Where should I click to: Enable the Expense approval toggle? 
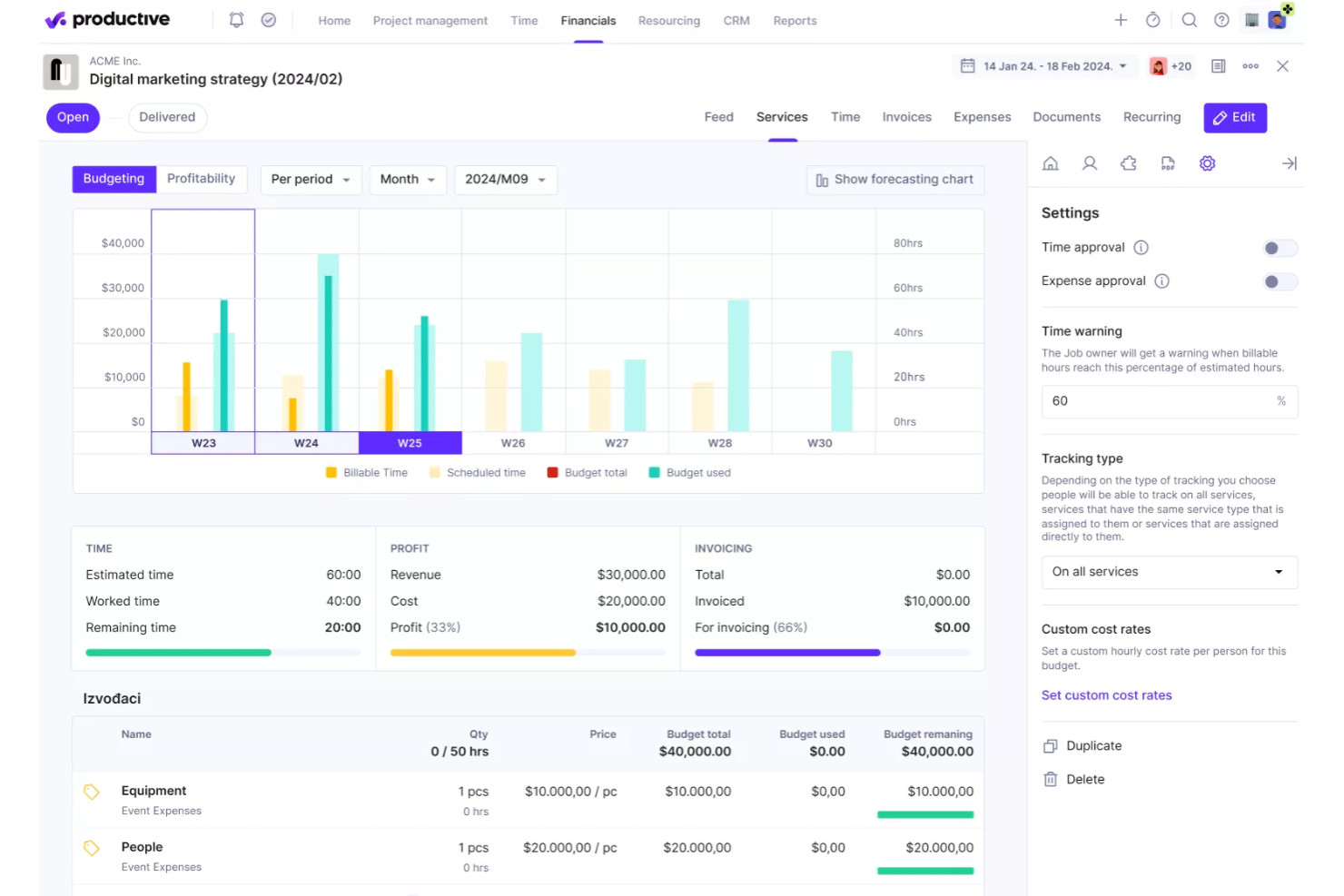coord(1280,281)
